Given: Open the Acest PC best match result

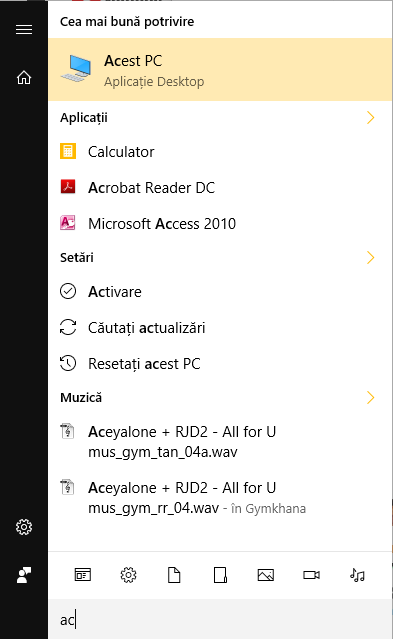Looking at the screenshot, I should pyautogui.click(x=220, y=70).
